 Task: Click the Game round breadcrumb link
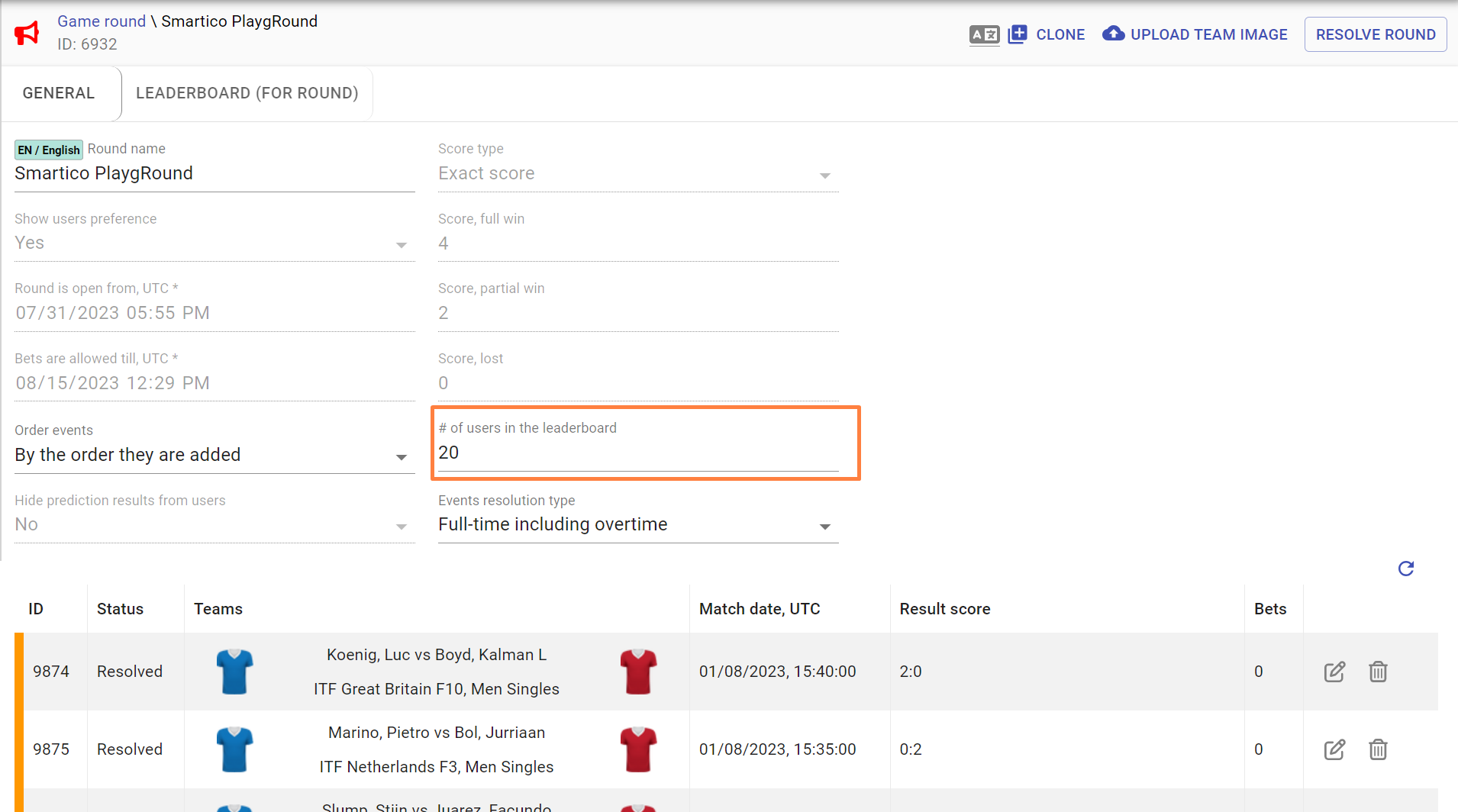click(101, 21)
